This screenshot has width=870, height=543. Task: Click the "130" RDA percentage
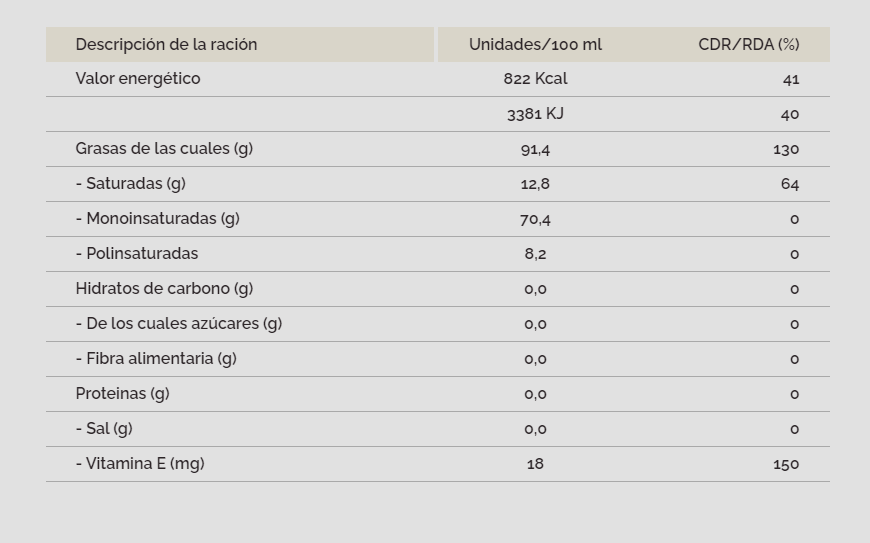[786, 149]
